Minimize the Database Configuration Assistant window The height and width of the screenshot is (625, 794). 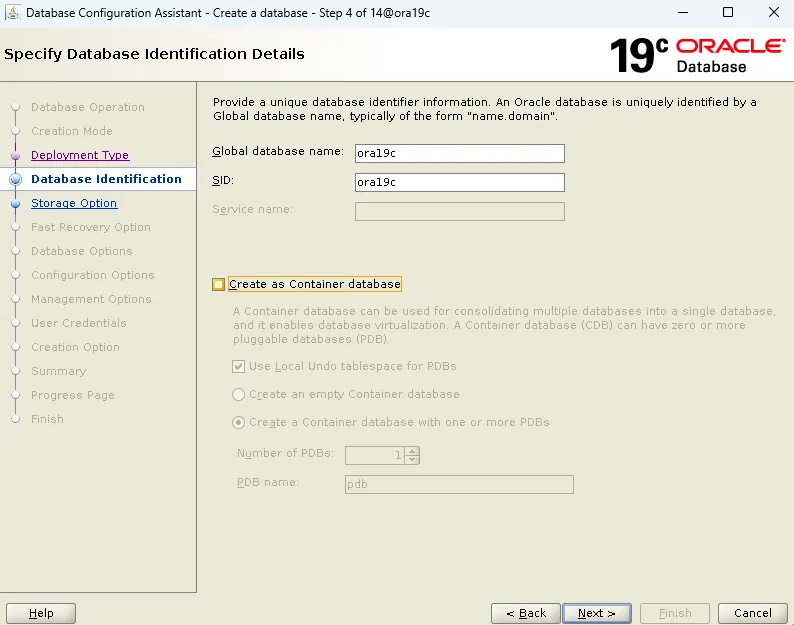tap(683, 12)
